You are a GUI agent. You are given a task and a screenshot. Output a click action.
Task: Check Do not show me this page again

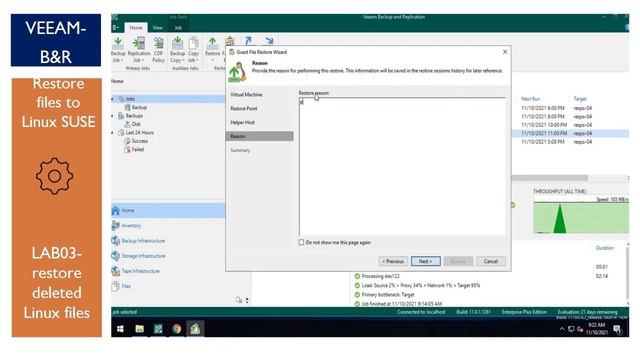coord(301,242)
